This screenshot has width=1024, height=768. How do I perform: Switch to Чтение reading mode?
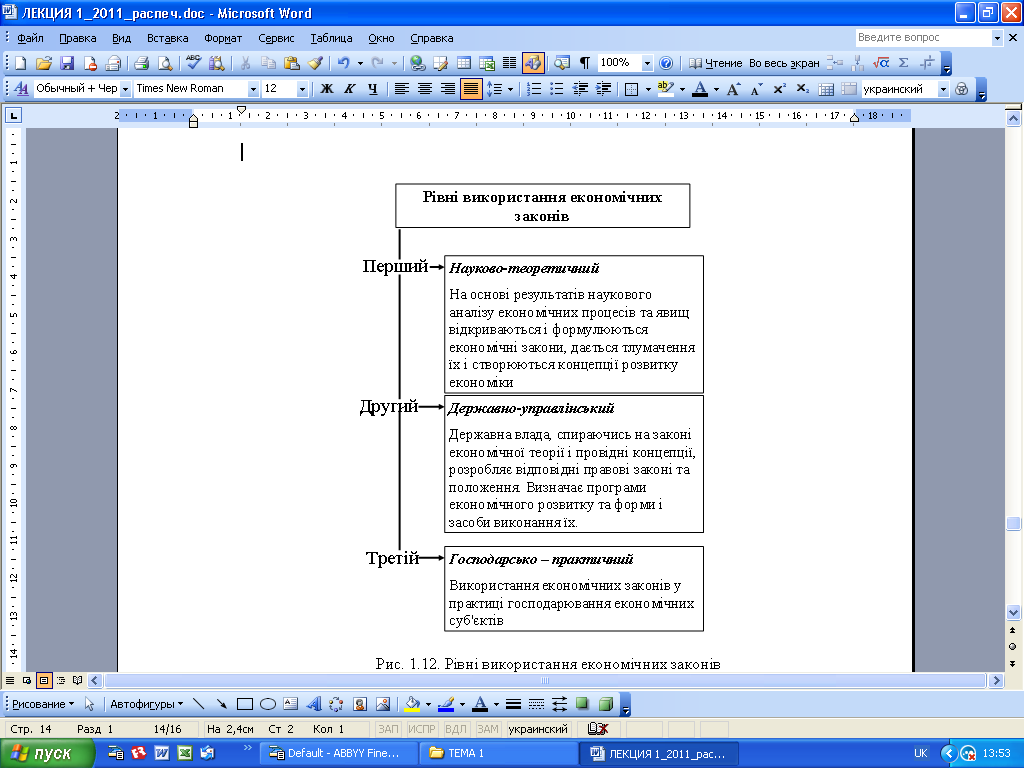[716, 63]
